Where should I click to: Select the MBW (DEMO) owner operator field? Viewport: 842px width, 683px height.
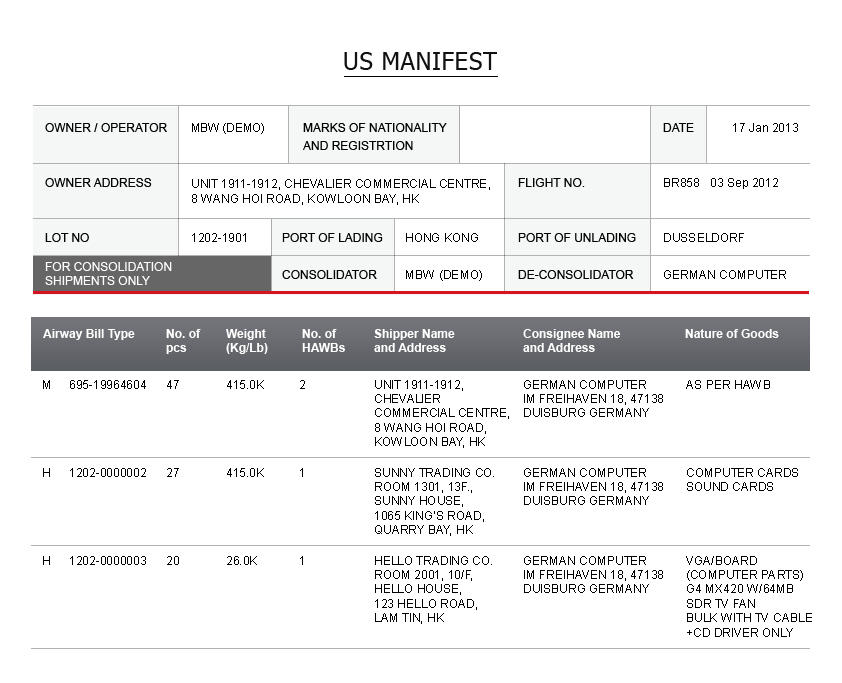click(228, 128)
